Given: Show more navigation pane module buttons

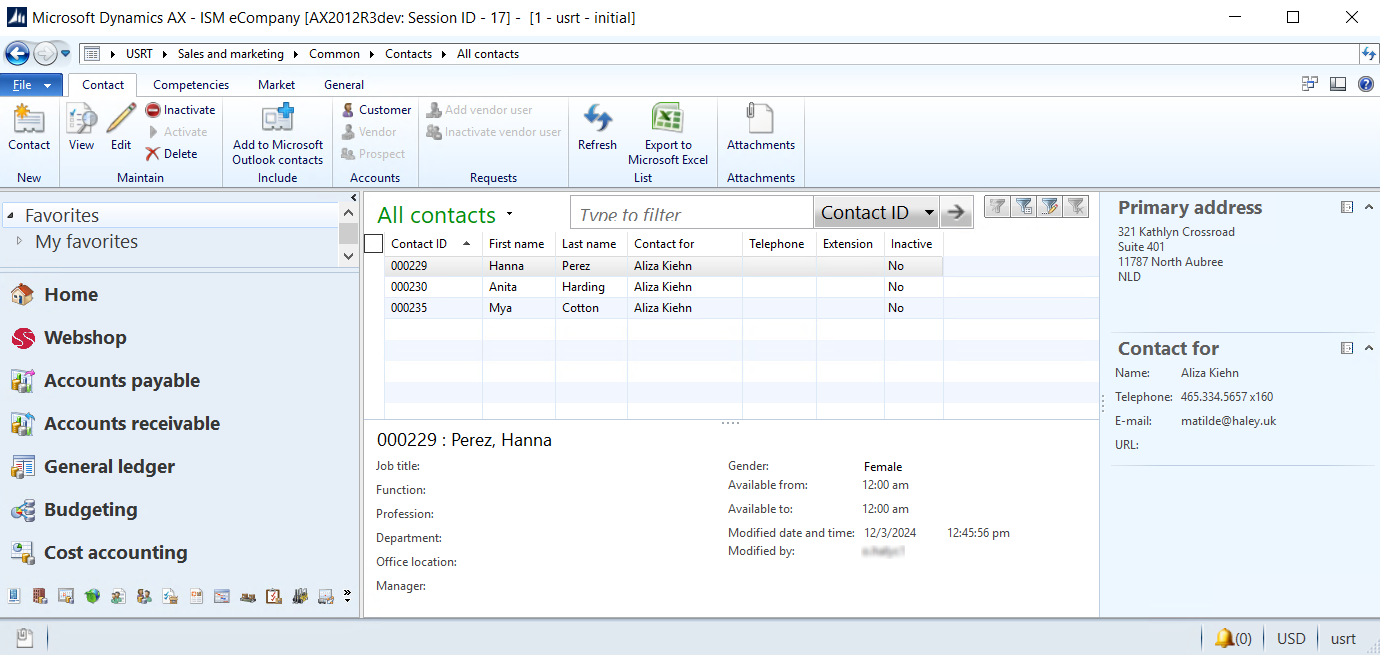Looking at the screenshot, I should 347,596.
